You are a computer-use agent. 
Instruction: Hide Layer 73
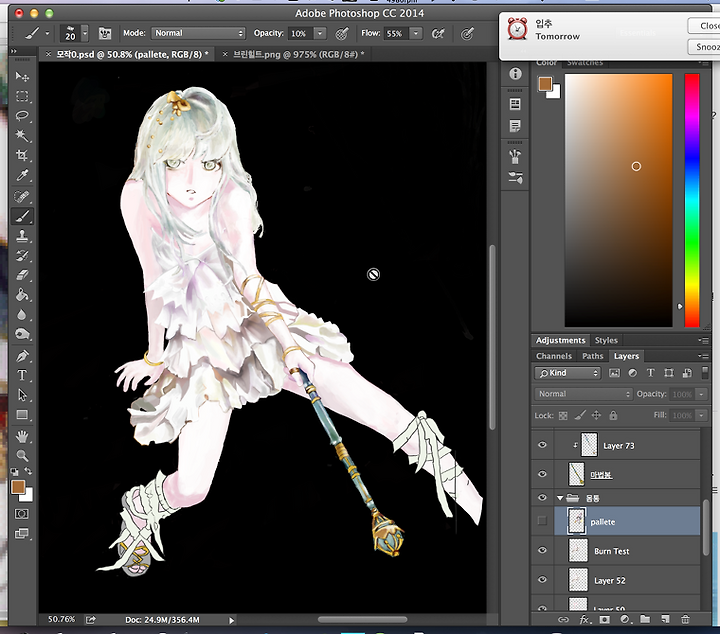542,444
